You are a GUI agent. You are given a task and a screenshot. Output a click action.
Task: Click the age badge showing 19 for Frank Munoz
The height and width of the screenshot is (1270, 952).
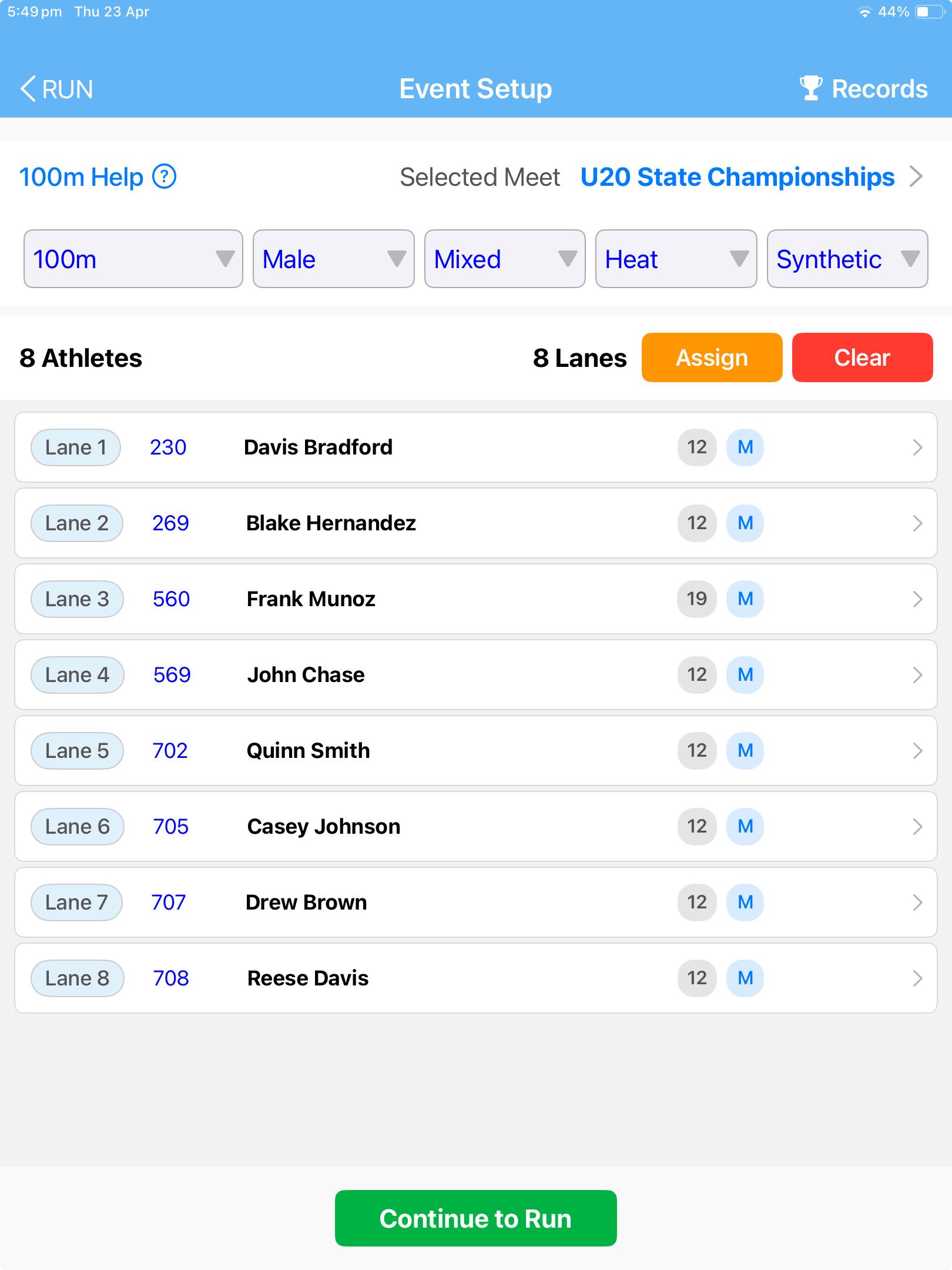[x=696, y=599]
